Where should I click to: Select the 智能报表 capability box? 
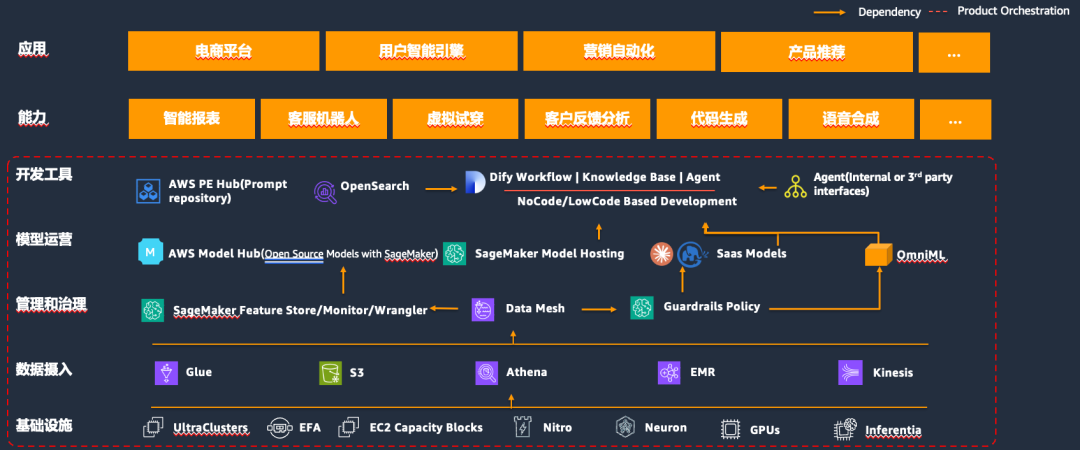coord(191,119)
